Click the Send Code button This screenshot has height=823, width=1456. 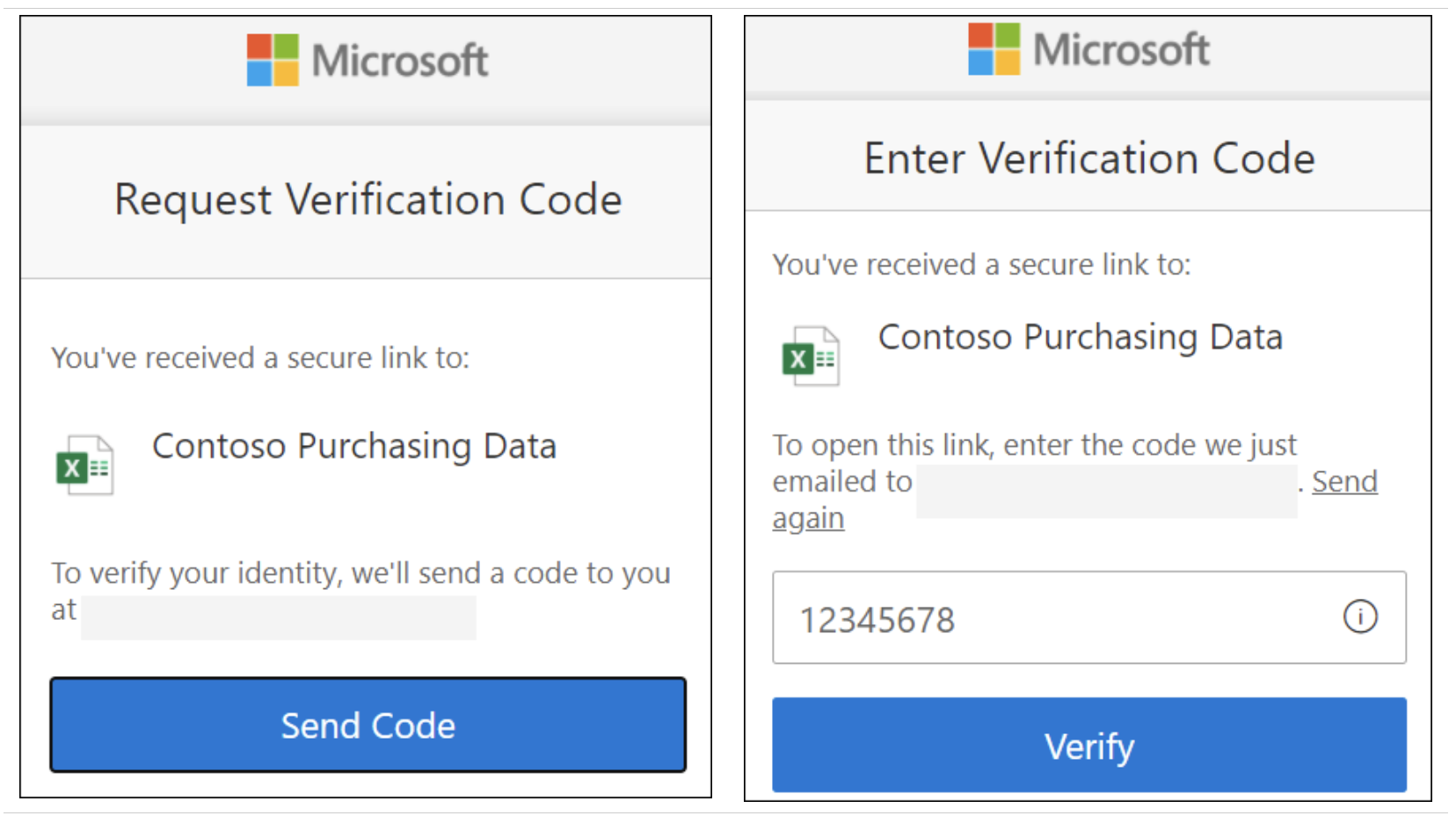pyautogui.click(x=368, y=725)
